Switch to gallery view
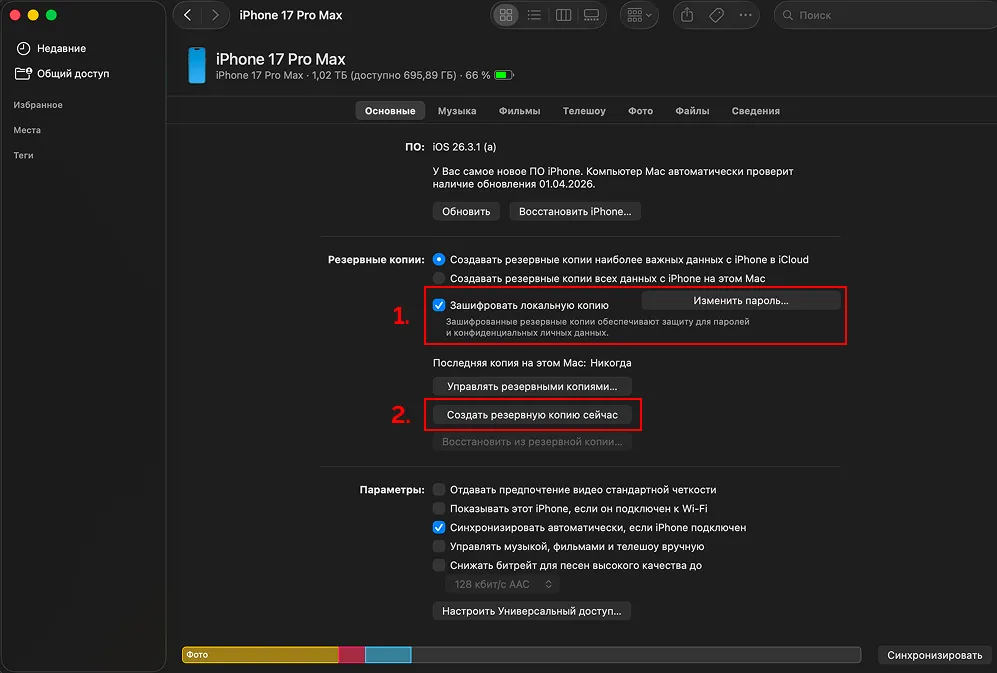 tap(591, 15)
